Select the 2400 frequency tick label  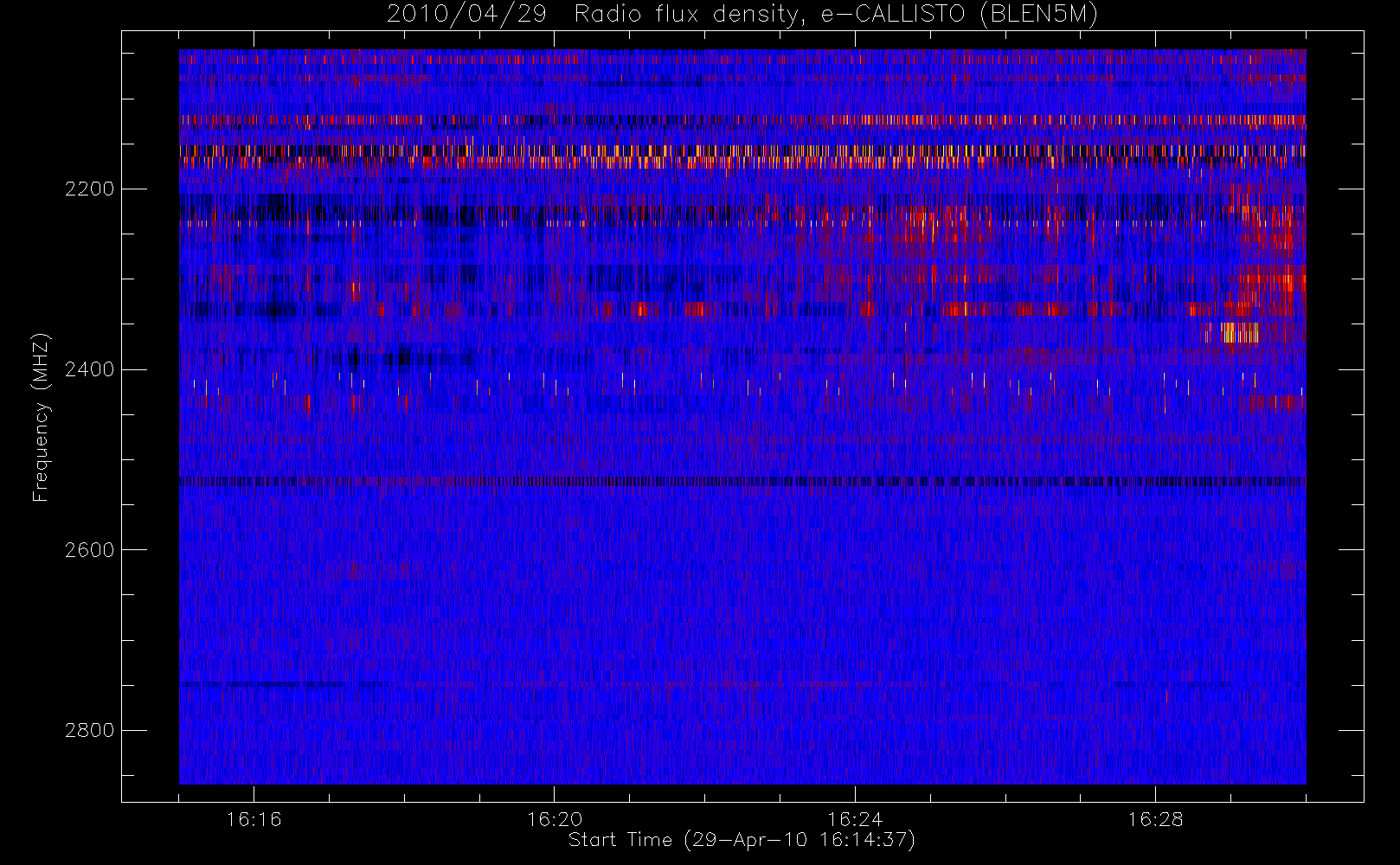pyautogui.click(x=89, y=370)
